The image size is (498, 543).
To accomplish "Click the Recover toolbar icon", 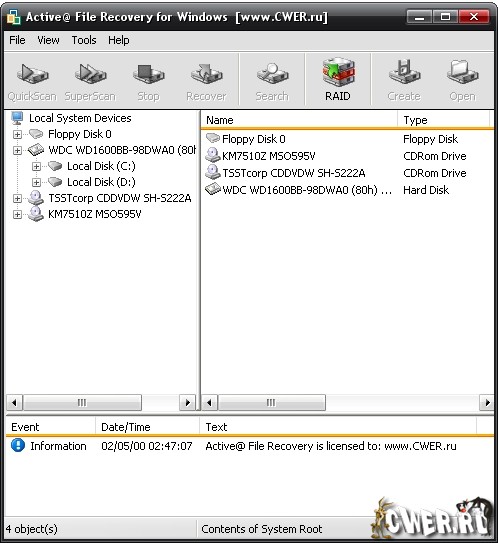I will click(x=206, y=80).
